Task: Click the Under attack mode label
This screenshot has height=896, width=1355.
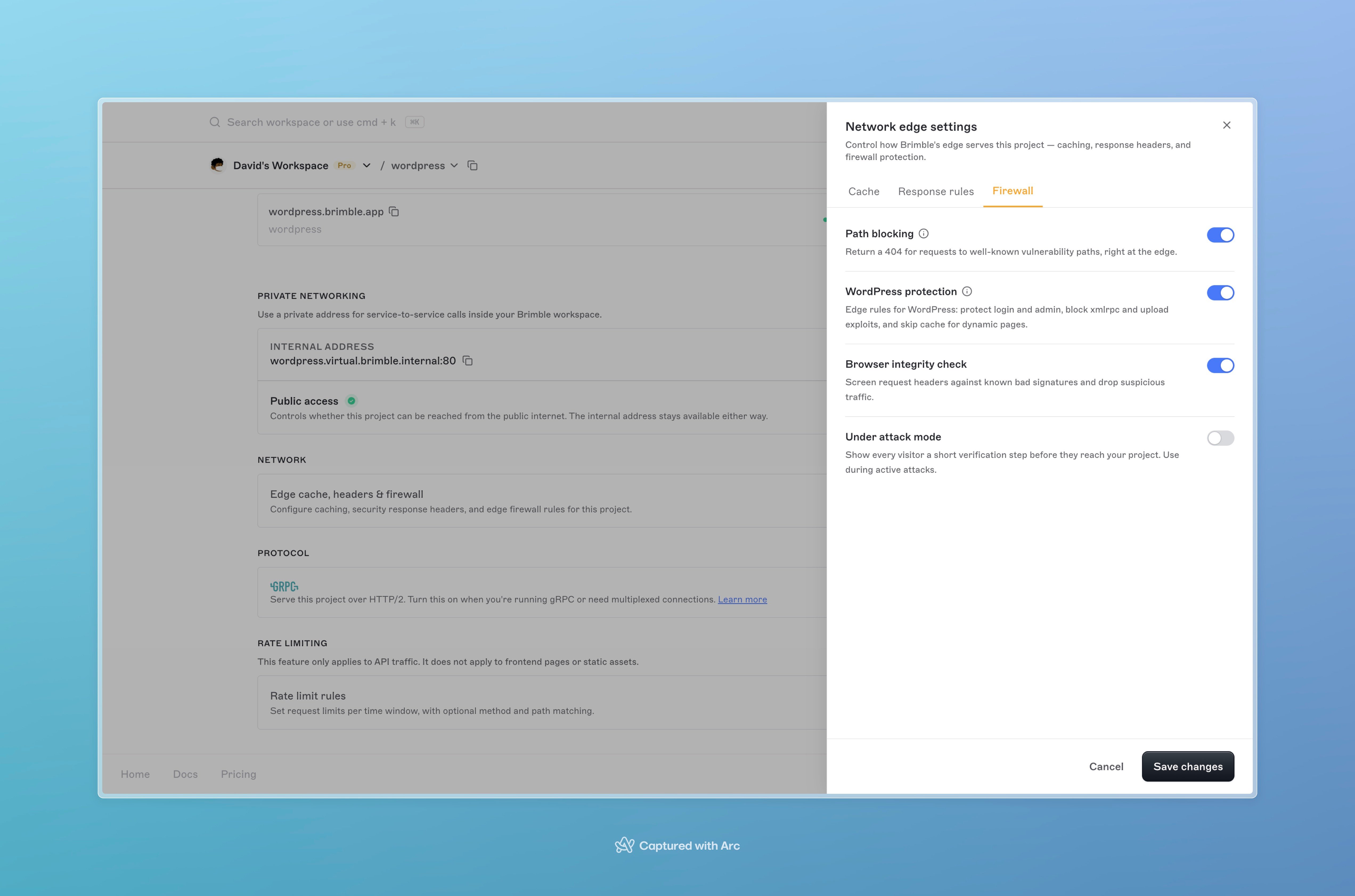Action: tap(893, 437)
